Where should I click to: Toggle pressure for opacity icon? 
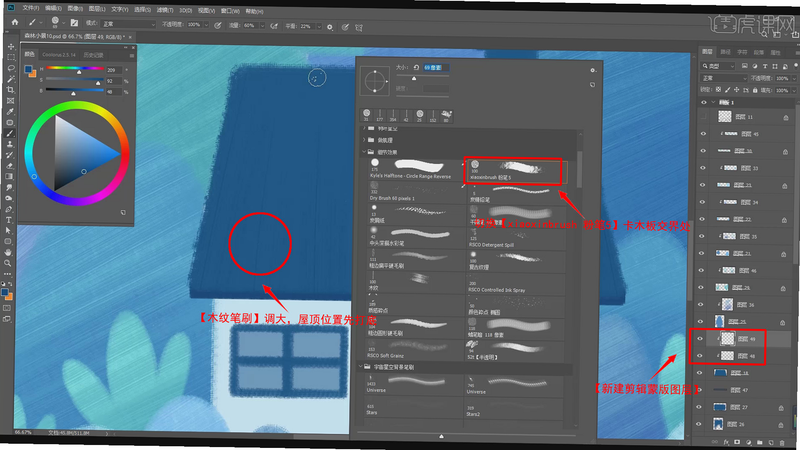(218, 26)
